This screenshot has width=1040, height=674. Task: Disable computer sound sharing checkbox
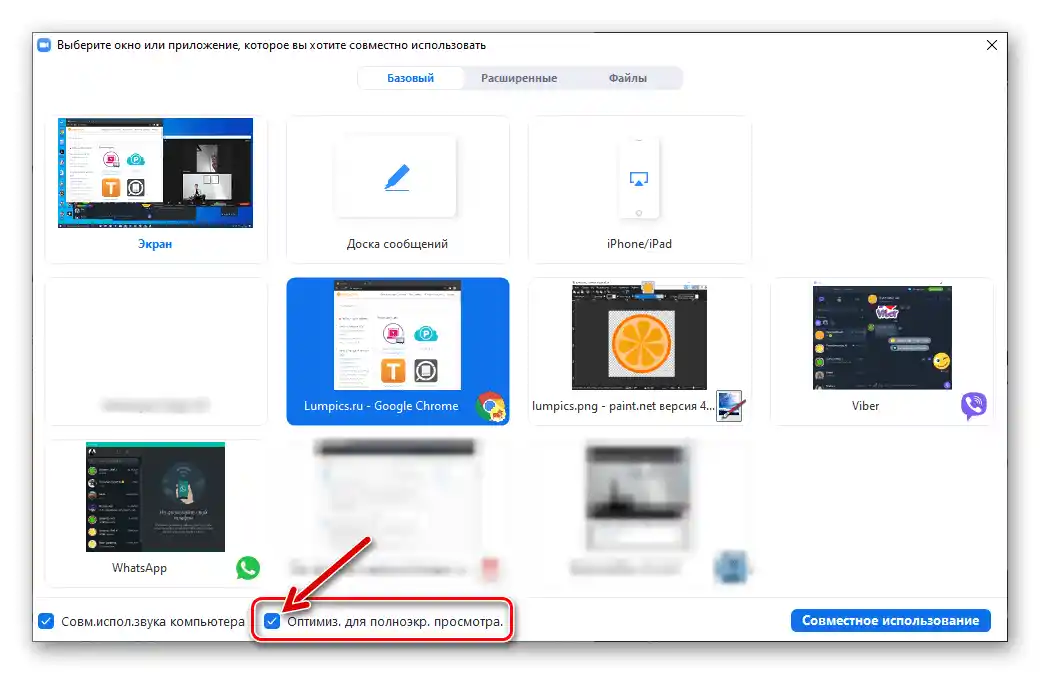point(46,620)
